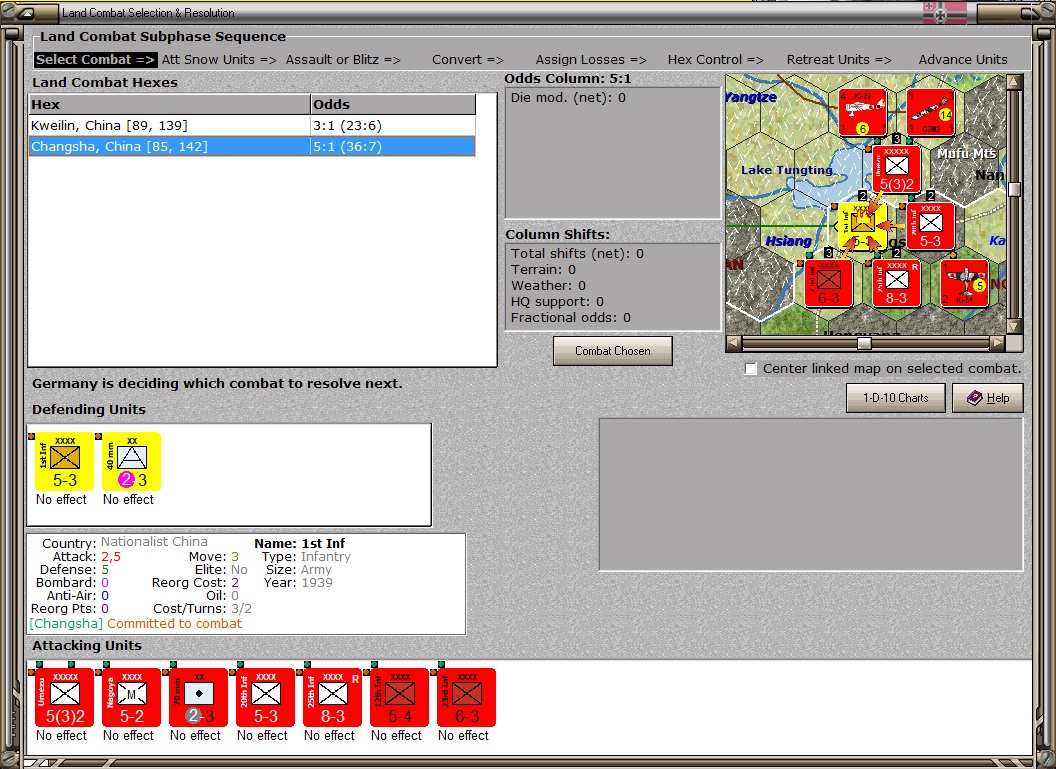Select the Nagoya 5-2 attacking unit

click(x=131, y=697)
